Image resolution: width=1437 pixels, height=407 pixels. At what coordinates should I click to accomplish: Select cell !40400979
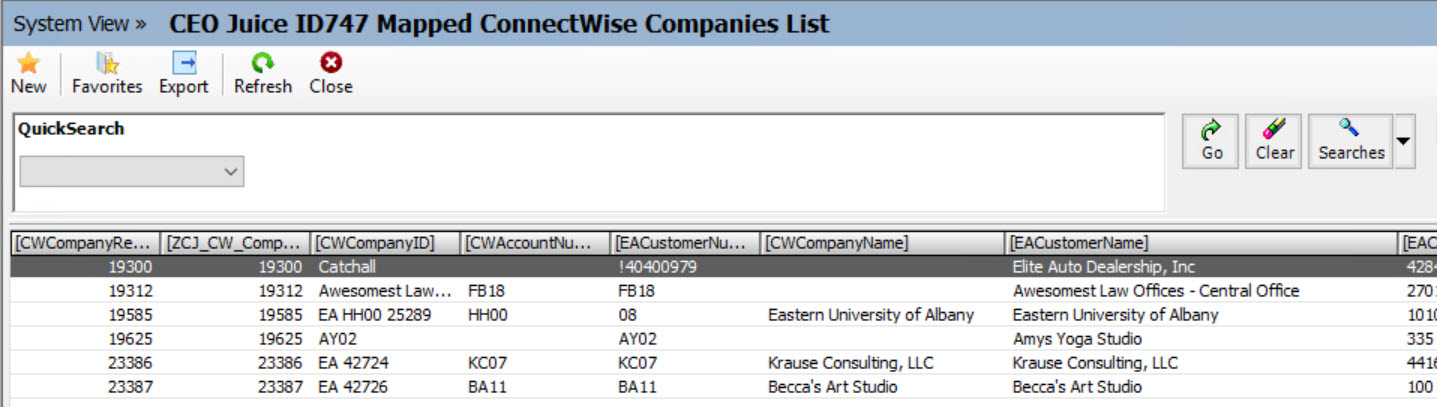pos(686,267)
